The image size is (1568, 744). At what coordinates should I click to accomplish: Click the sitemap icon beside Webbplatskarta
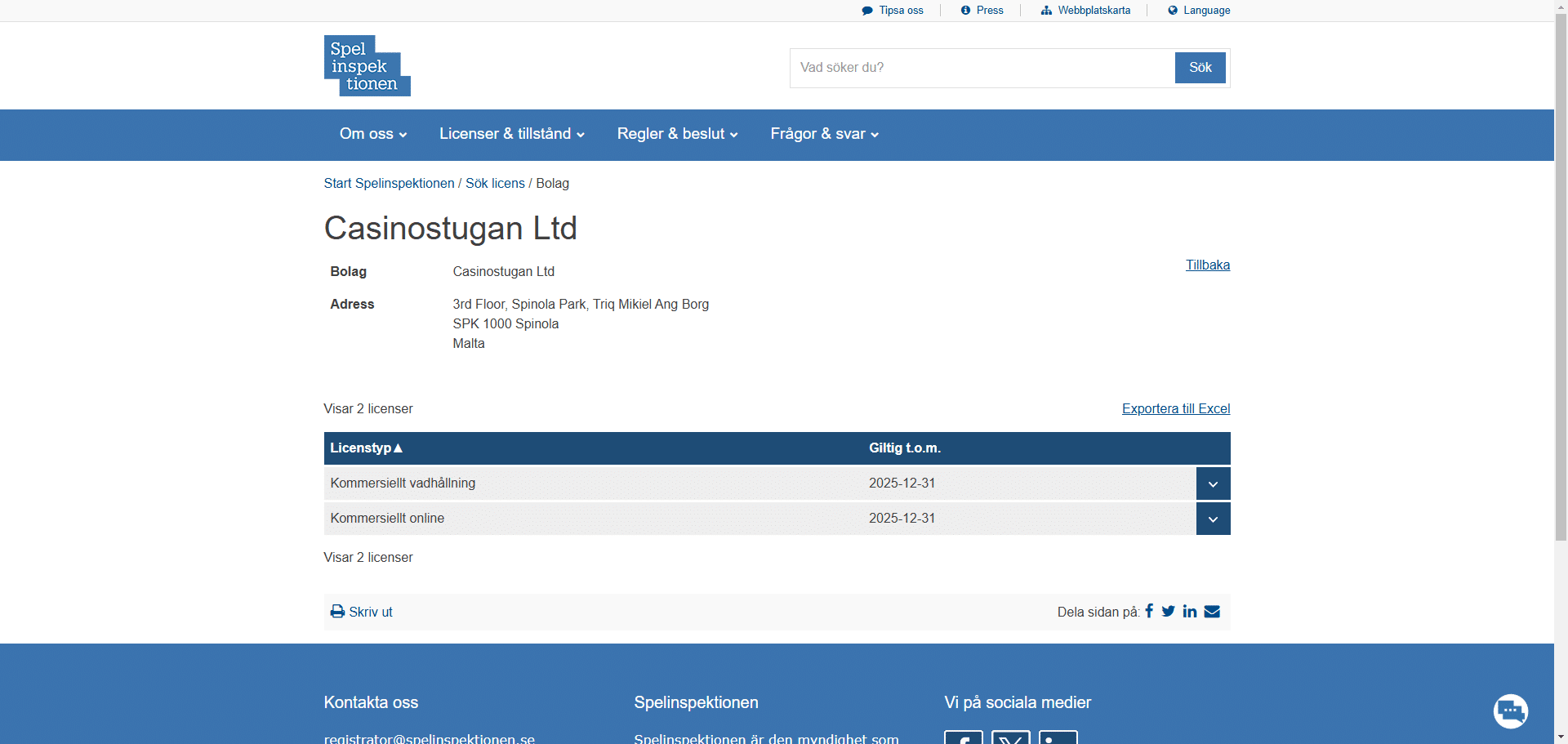pos(1046,11)
